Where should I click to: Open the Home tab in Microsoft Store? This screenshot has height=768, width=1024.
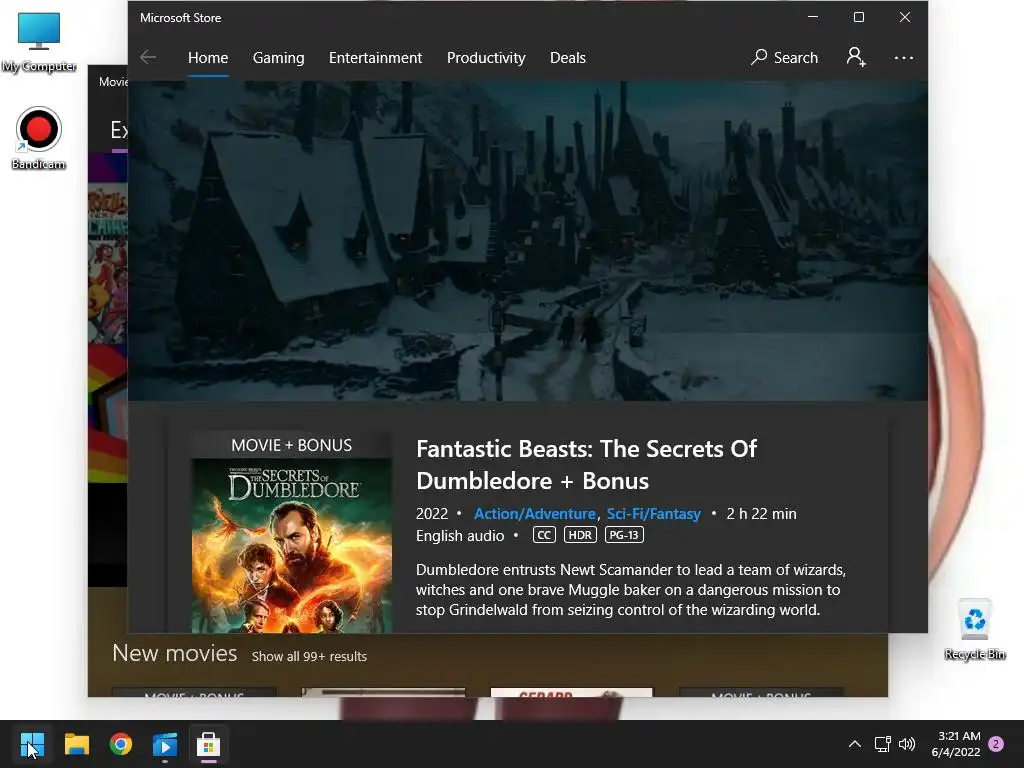(x=208, y=57)
